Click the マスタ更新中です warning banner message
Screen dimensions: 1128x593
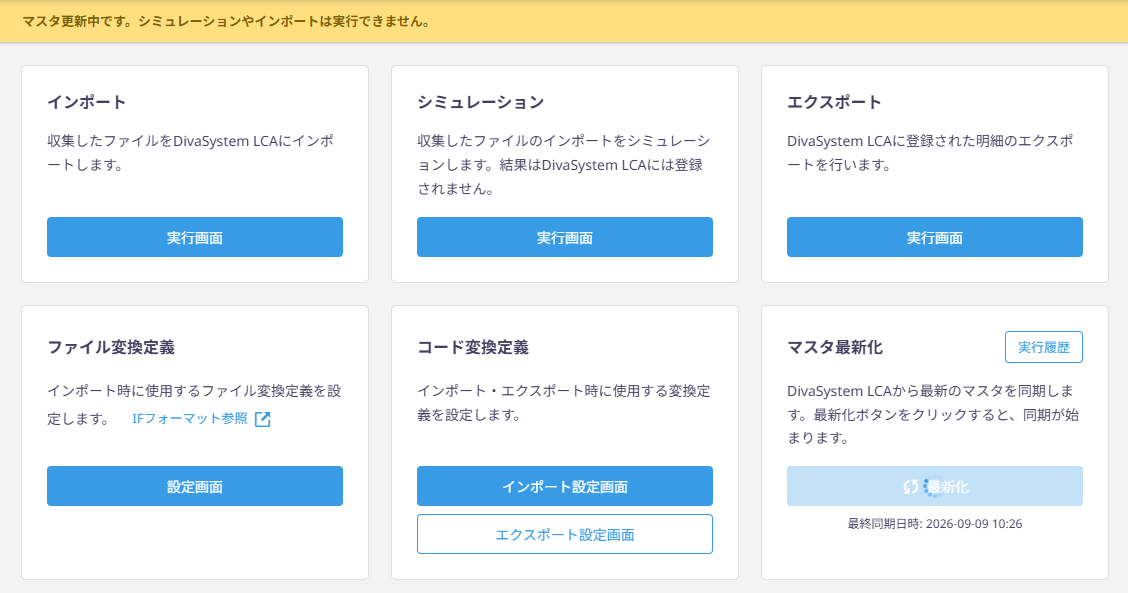pos(227,22)
